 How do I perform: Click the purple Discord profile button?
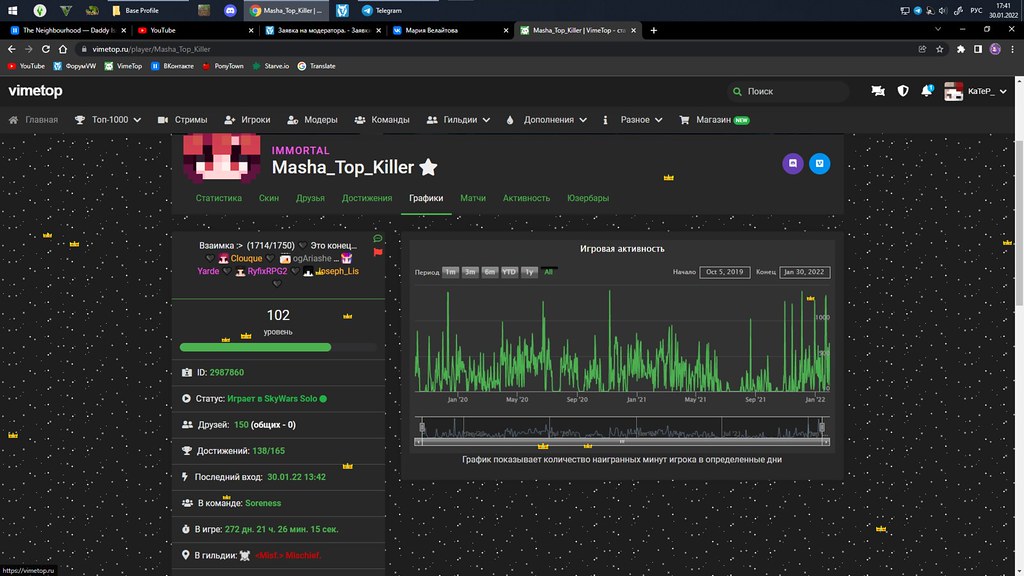tap(793, 163)
